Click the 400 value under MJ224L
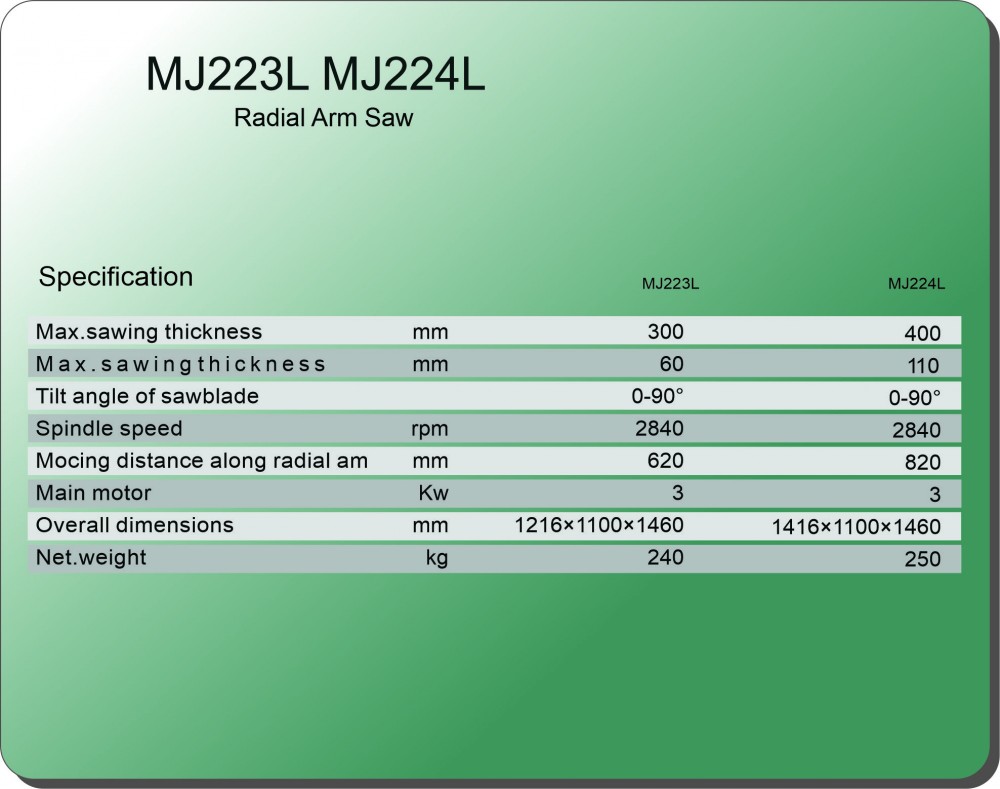This screenshot has height=789, width=1000. click(921, 334)
